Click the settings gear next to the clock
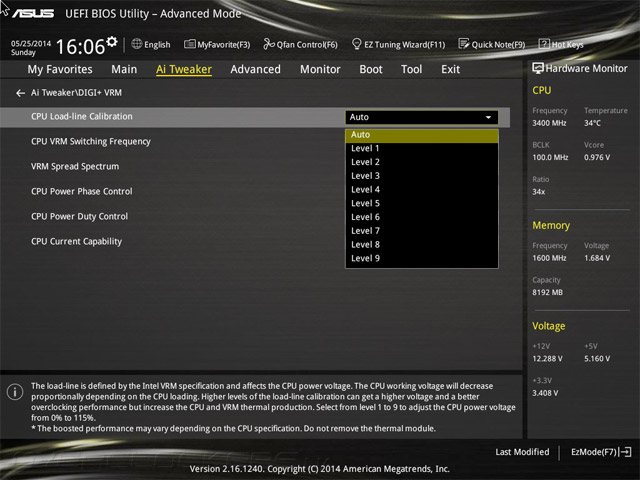640x480 pixels. [x=112, y=41]
